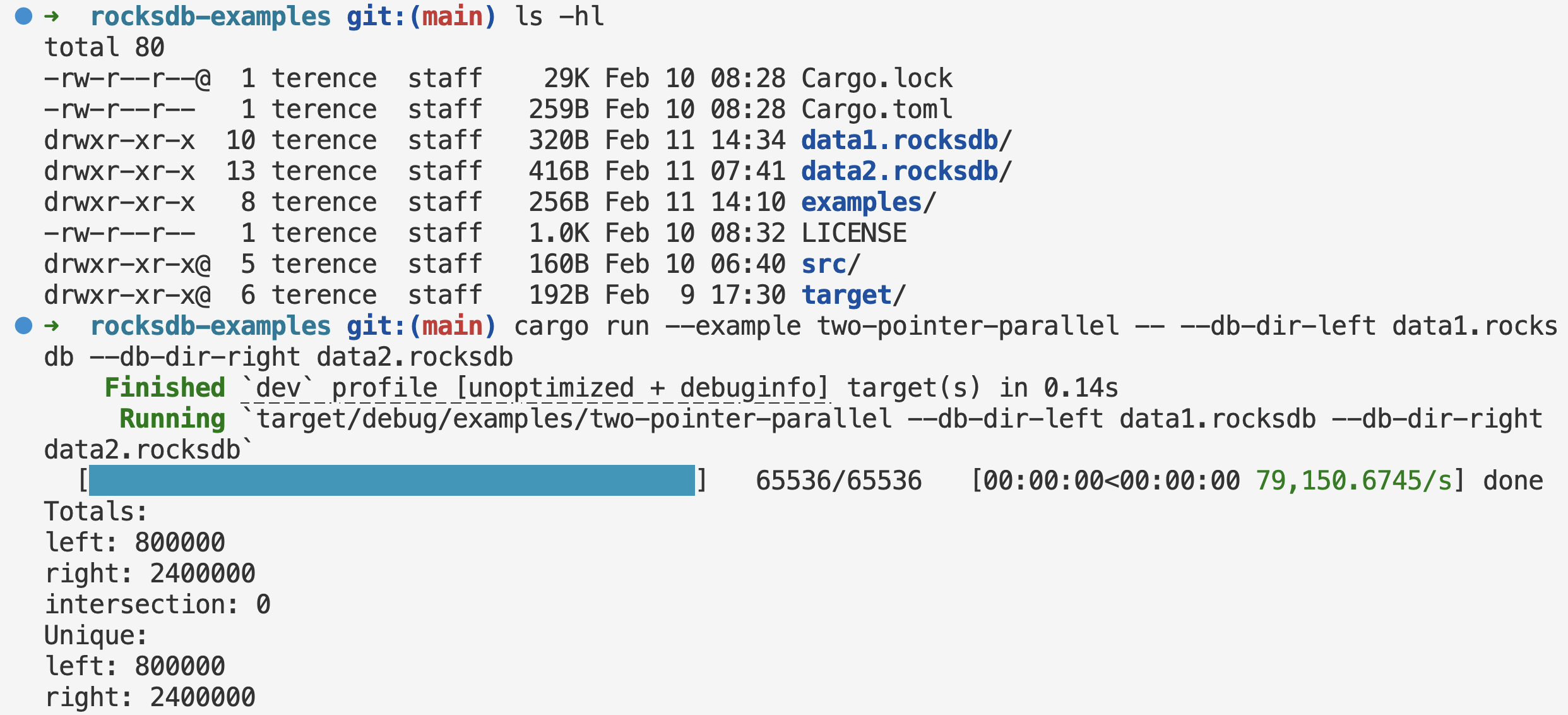Click the green arrow before the cargo run command
Screen dimensions: 1568x715
tap(52, 326)
